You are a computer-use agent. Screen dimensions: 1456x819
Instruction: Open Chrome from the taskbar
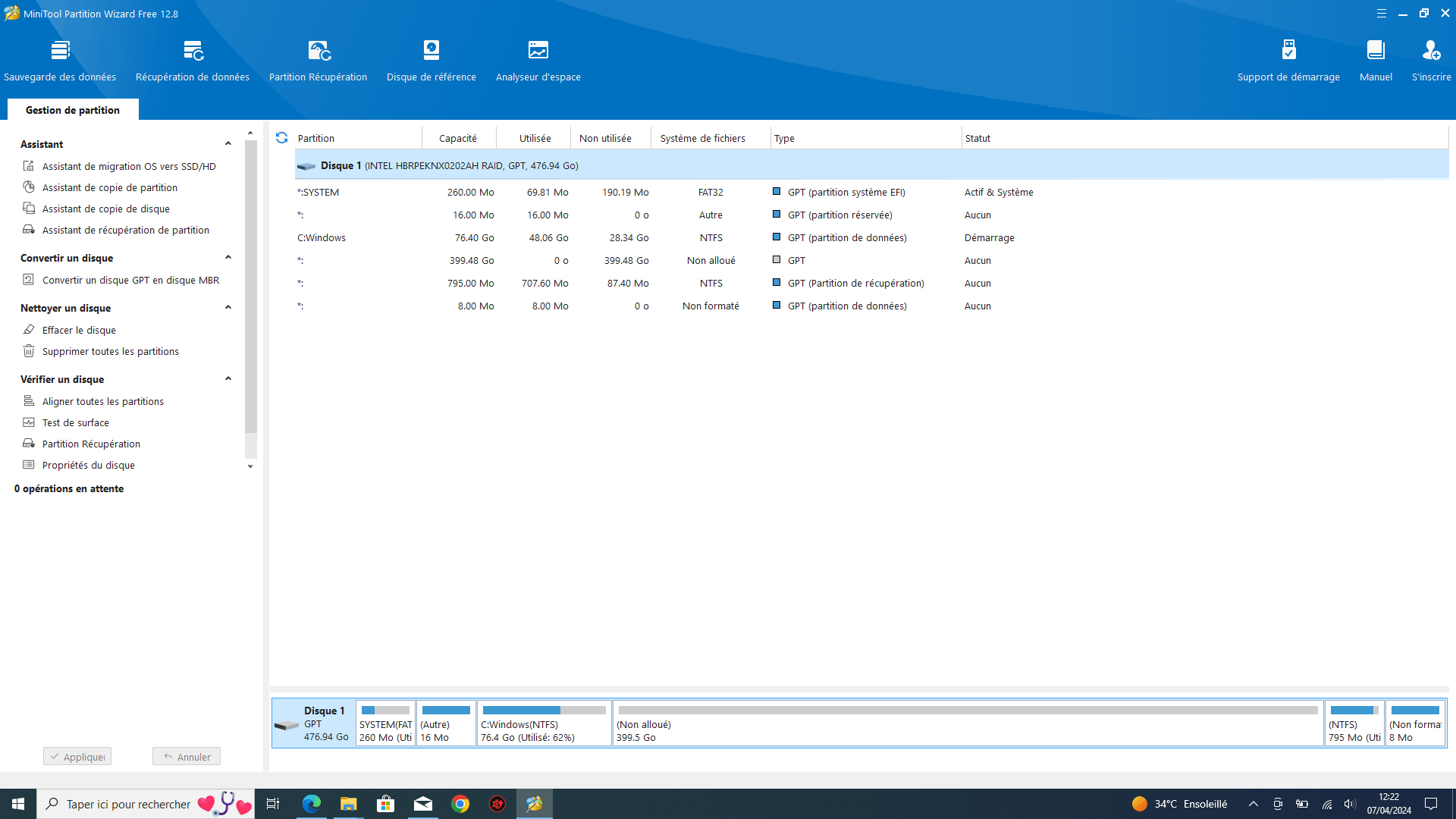(460, 804)
